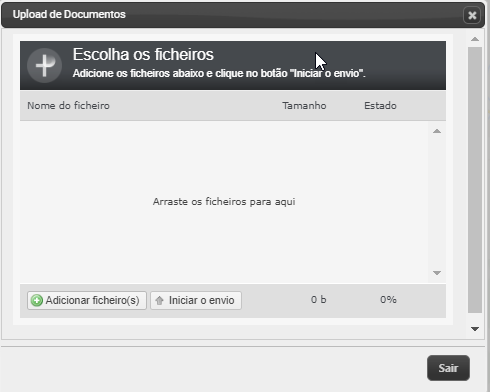Click the dialog's outer scroll down arrow

pyautogui.click(x=475, y=329)
